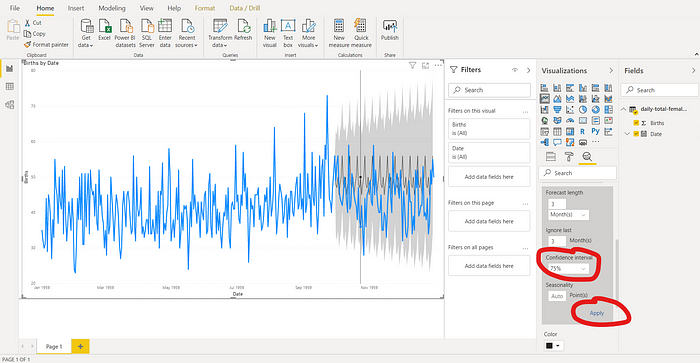The image size is (700, 363).
Task: Expand the Date field hierarchy
Action: [x=626, y=134]
